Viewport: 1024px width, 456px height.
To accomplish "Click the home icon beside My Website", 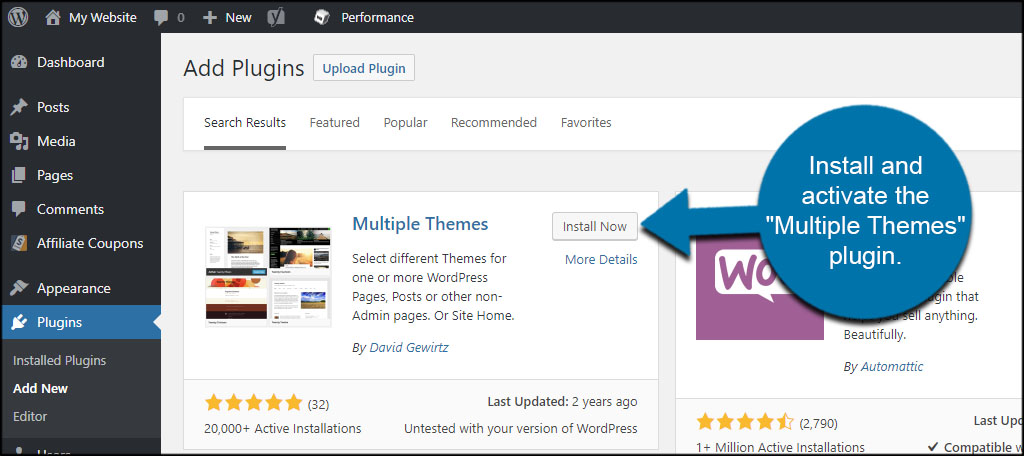I will tap(53, 17).
